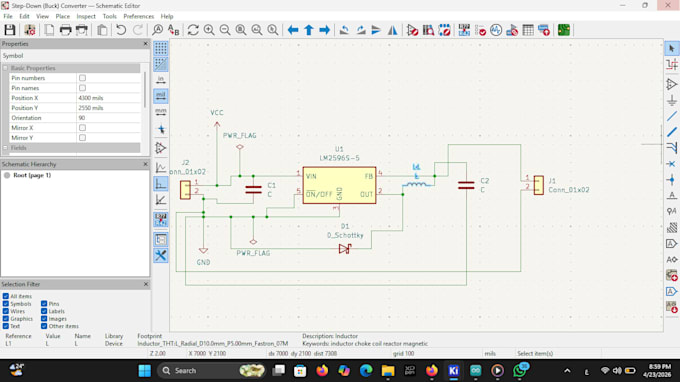This screenshot has width=680, height=382.
Task: Open the Place menu
Action: (x=62, y=16)
